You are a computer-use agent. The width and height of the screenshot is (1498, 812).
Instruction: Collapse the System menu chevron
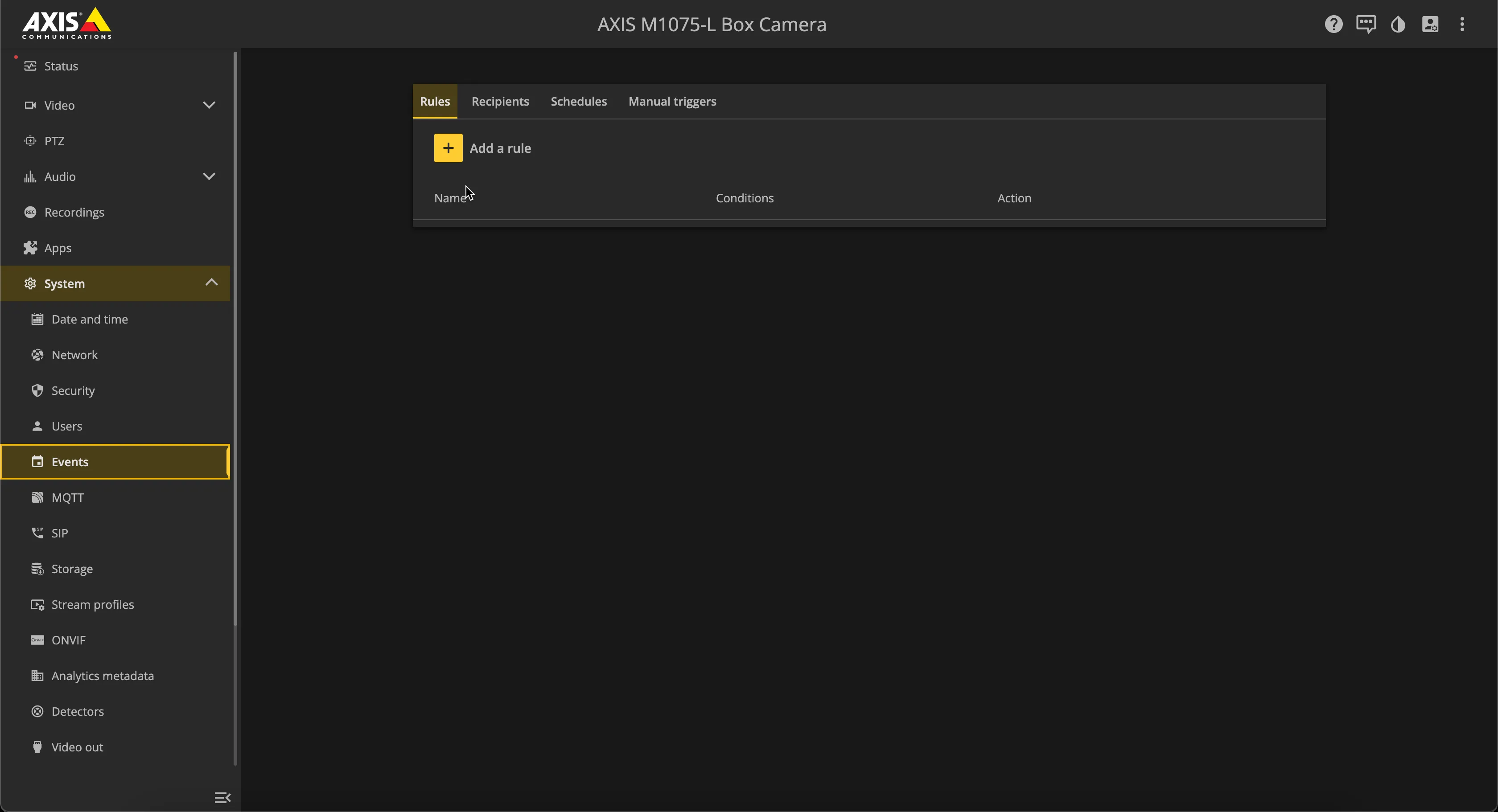click(211, 283)
